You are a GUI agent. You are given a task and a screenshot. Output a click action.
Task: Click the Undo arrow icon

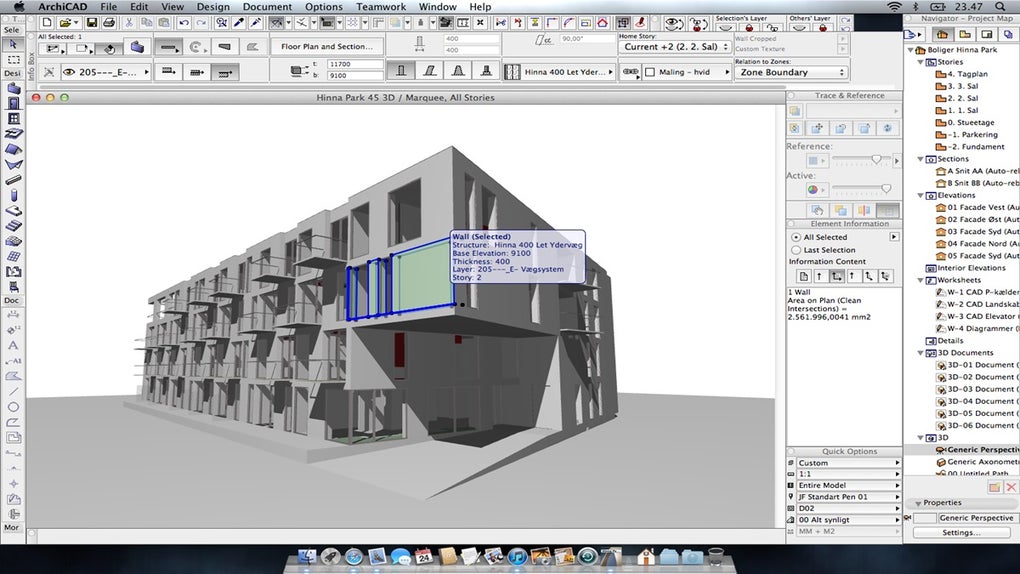click(x=185, y=22)
